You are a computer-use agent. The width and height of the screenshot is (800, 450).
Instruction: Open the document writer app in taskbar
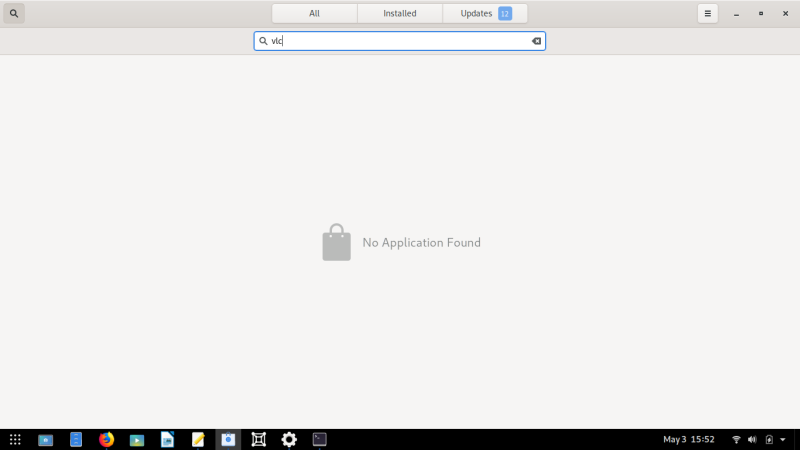167,439
